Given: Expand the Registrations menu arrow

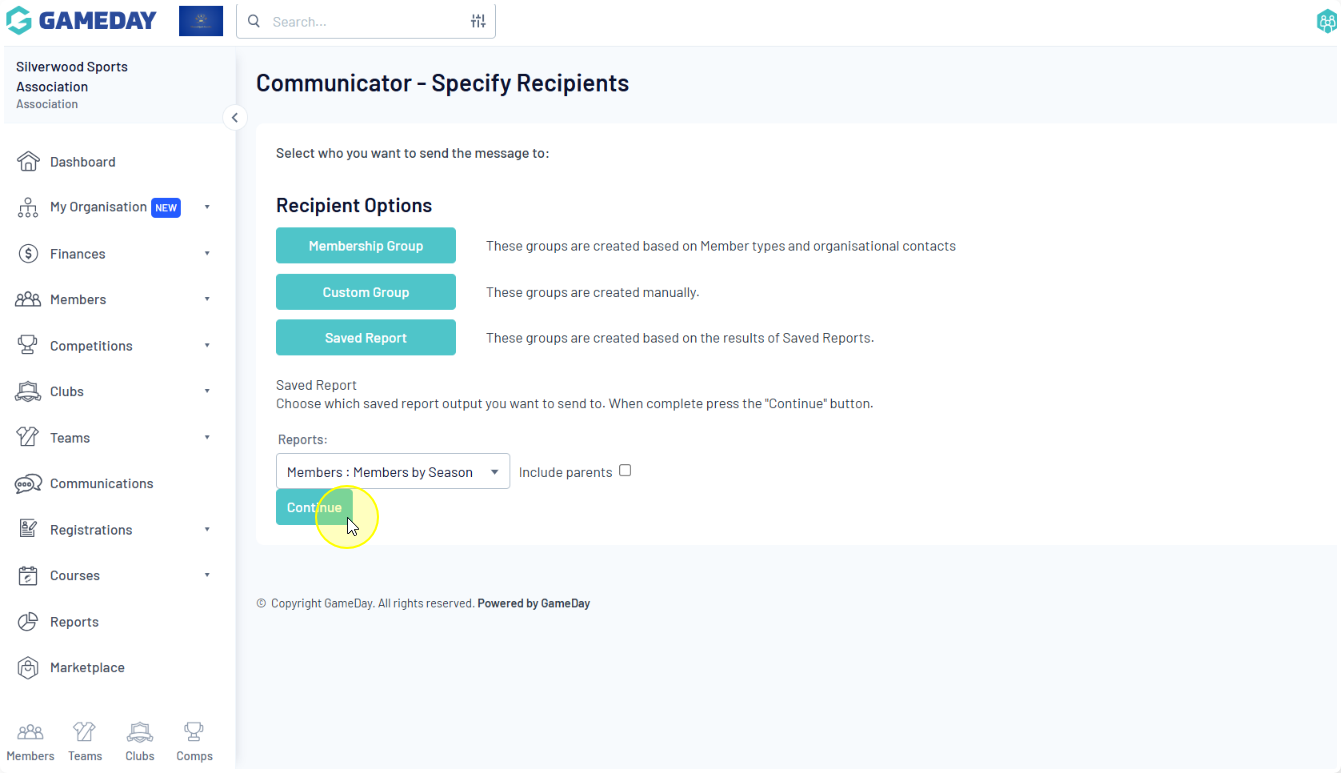Looking at the screenshot, I should (207, 530).
